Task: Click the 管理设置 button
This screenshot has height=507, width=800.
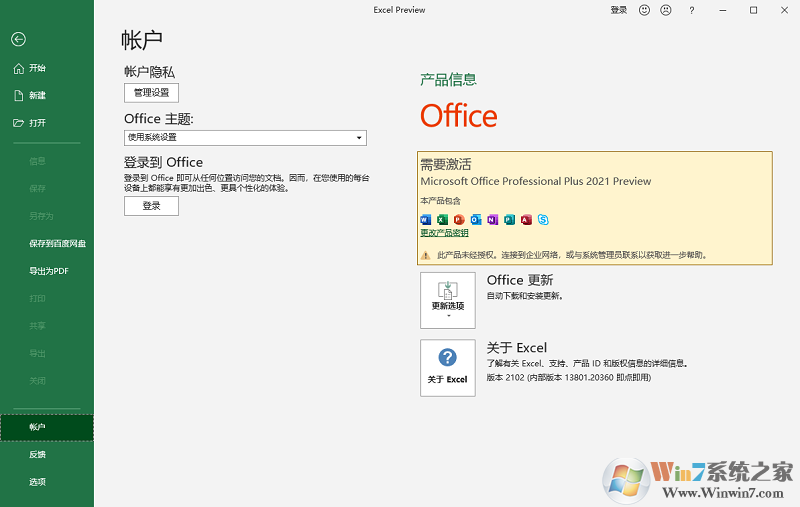Action: (x=151, y=93)
